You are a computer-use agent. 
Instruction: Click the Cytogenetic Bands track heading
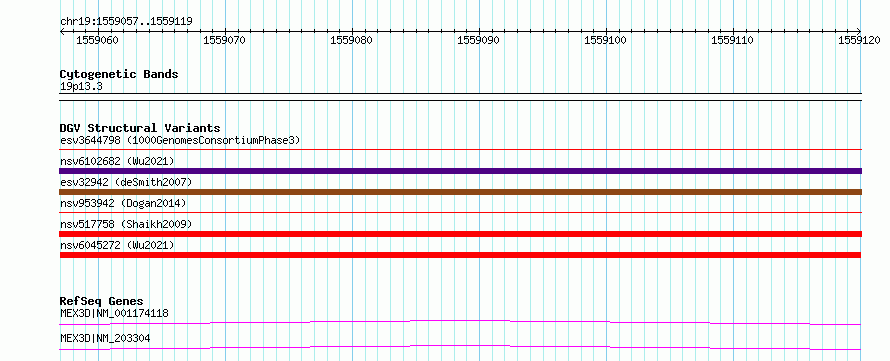(x=119, y=74)
